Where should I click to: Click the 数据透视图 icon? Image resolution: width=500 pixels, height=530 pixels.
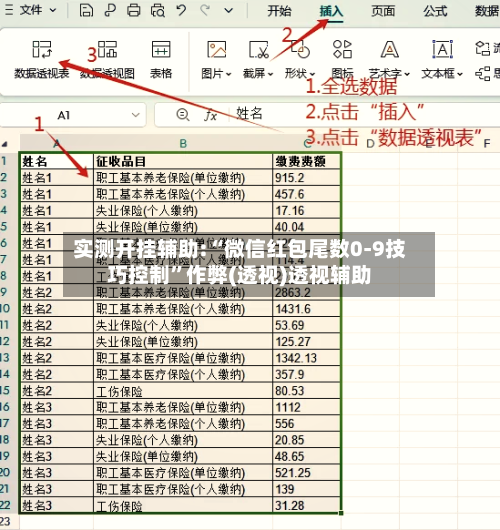[x=108, y=49]
